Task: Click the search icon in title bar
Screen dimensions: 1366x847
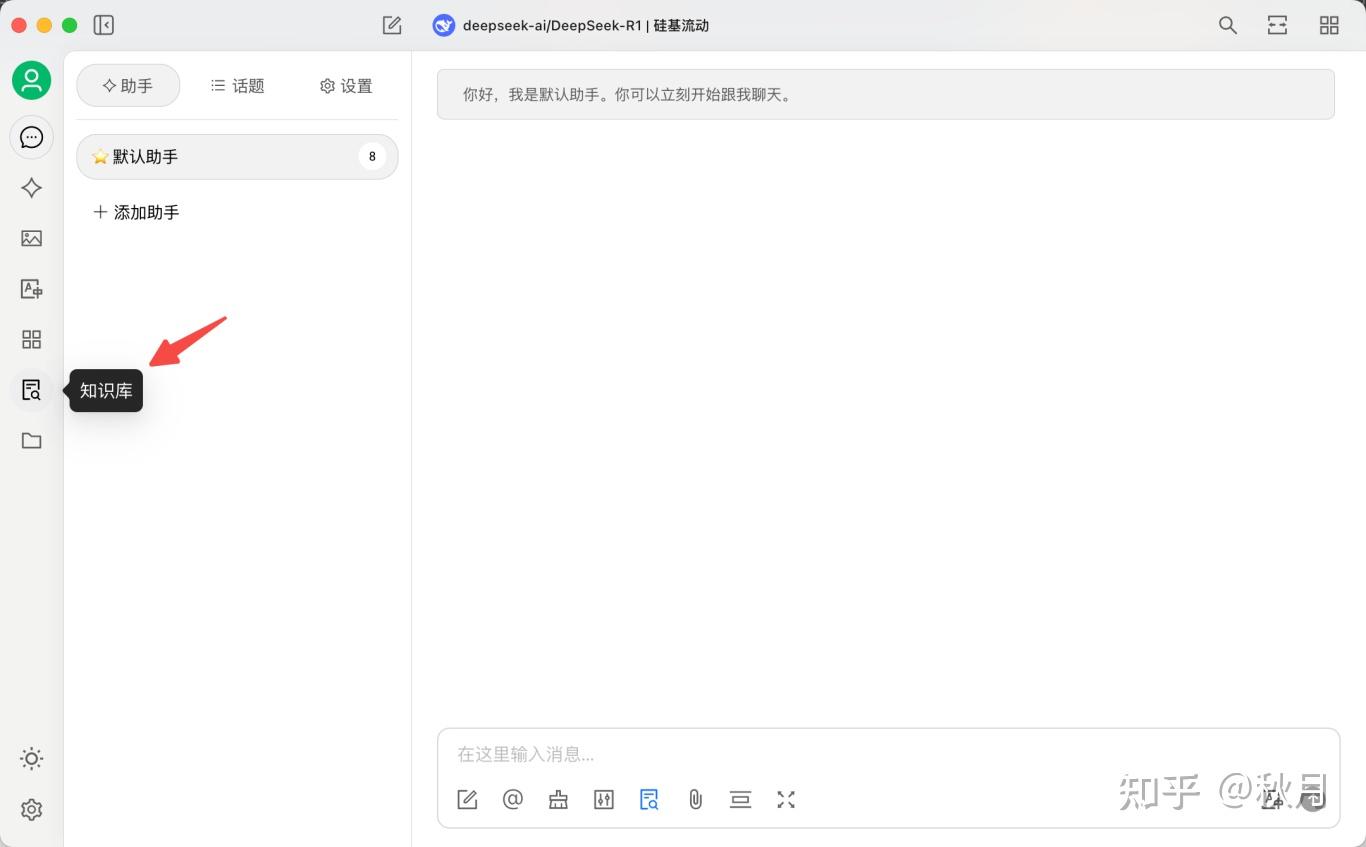Action: 1228,26
